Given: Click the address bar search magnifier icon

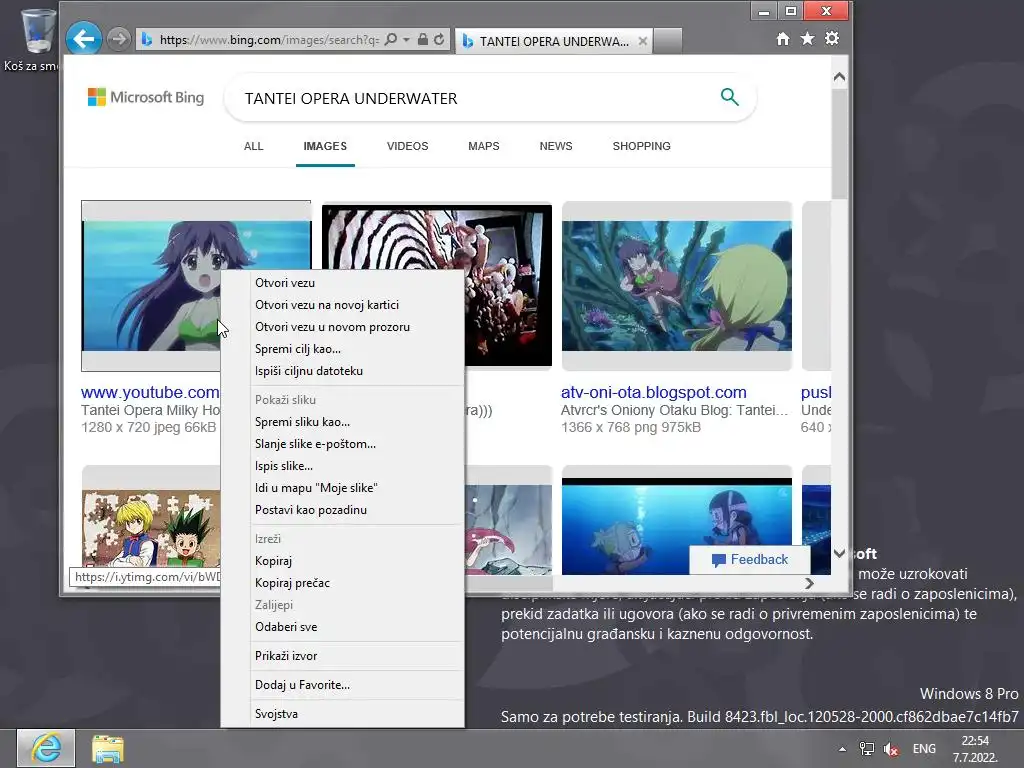Looking at the screenshot, I should [x=391, y=40].
